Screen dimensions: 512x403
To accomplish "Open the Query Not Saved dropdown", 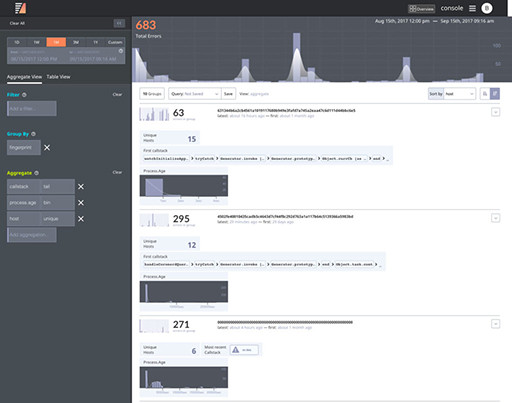I will 195,94.
